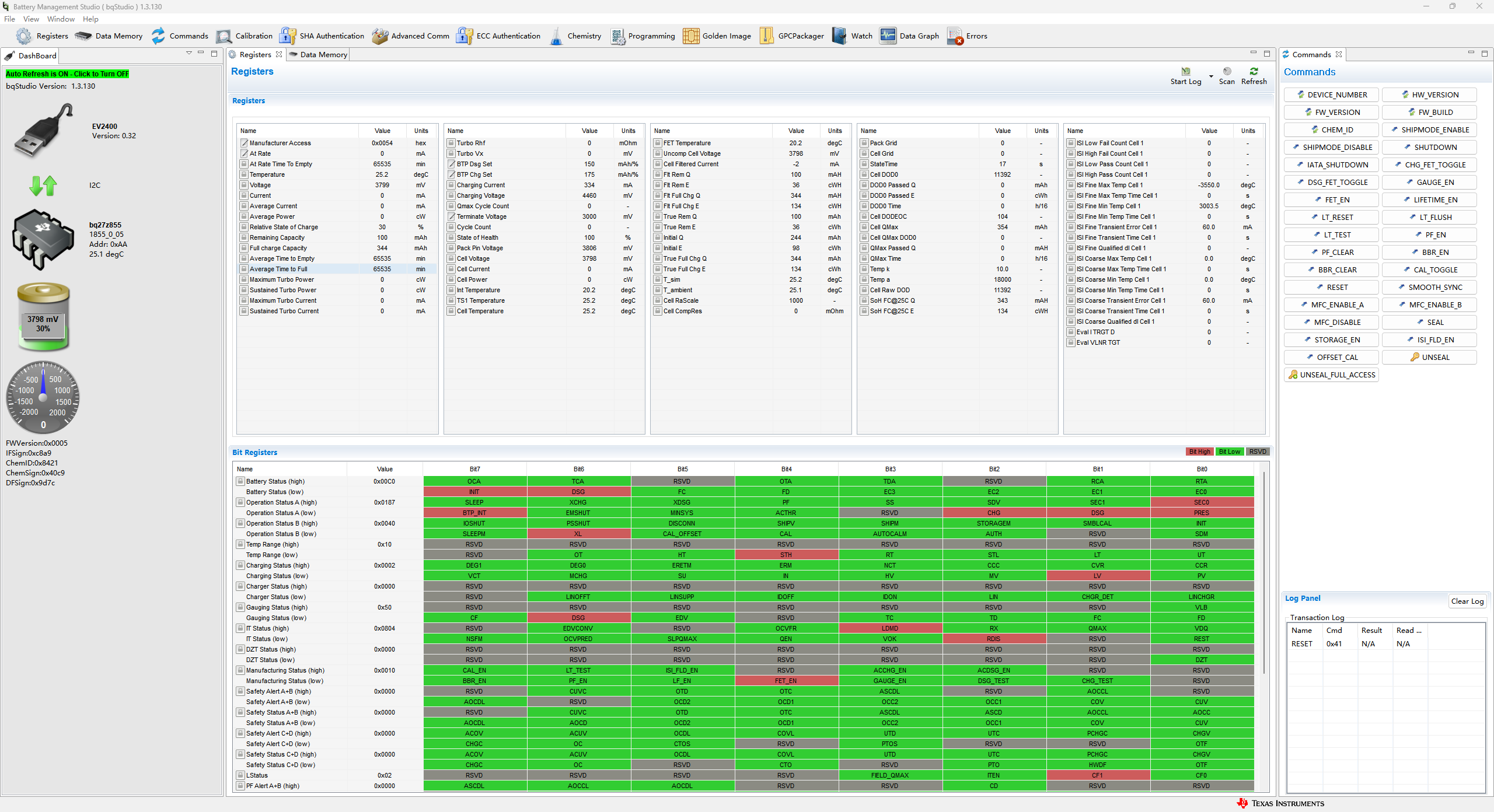Screen dimensions: 1494x812
Task: Close the Registers tab with X
Action: (x=279, y=54)
